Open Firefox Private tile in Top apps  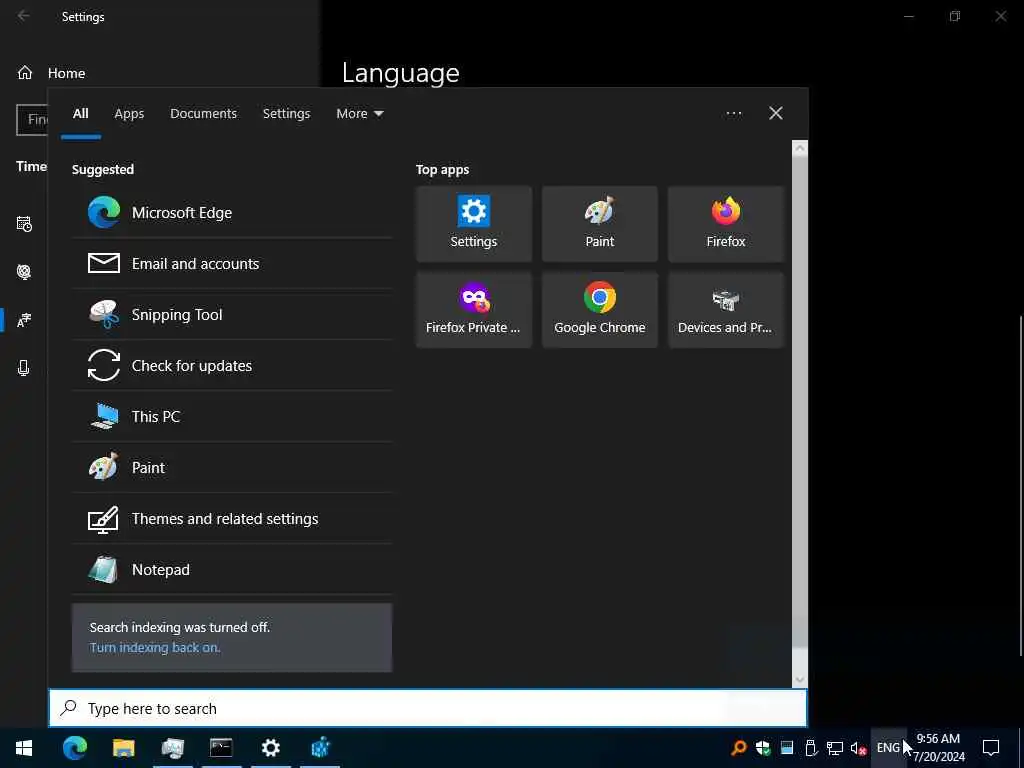click(x=473, y=310)
